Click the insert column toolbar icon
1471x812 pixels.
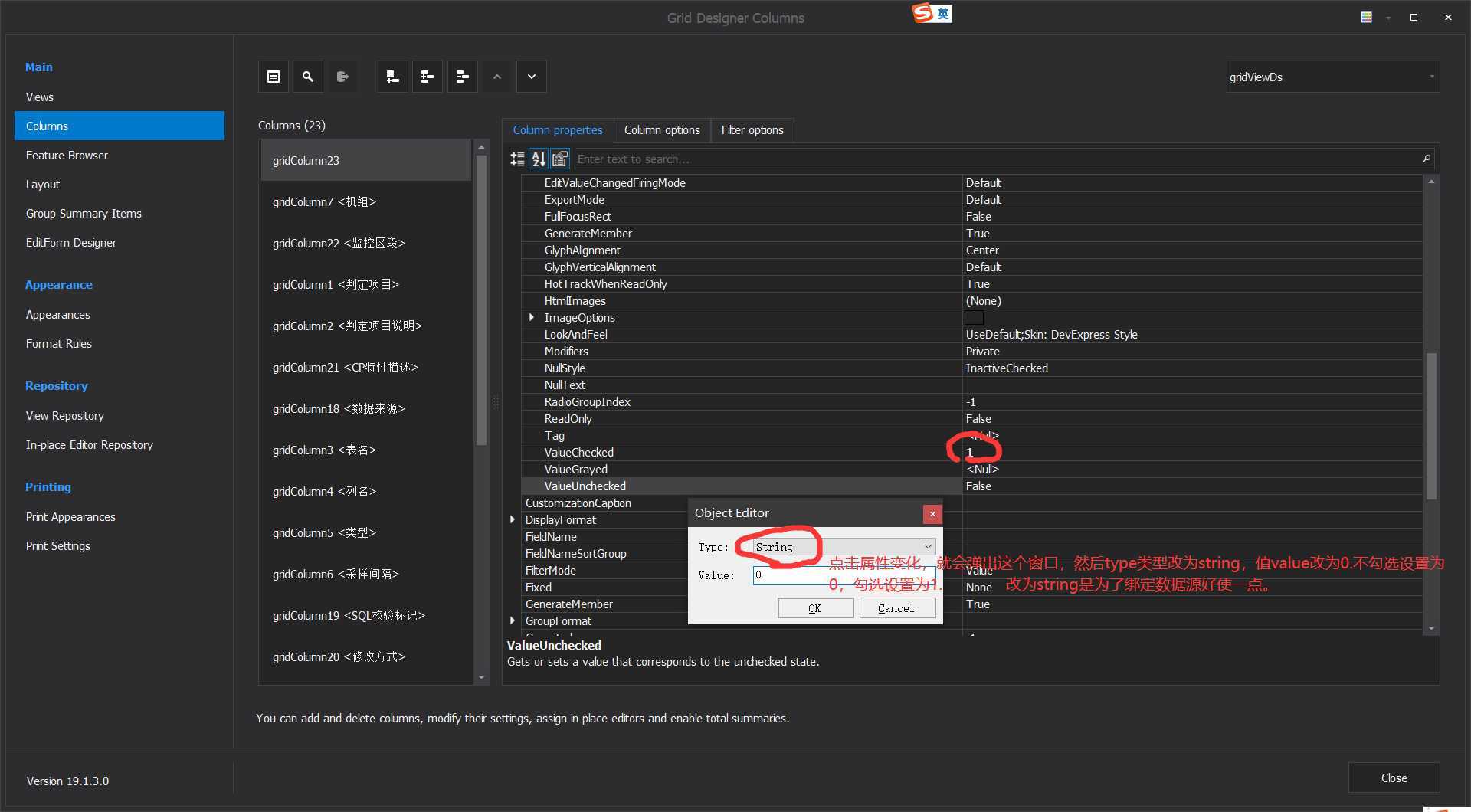[x=428, y=77]
